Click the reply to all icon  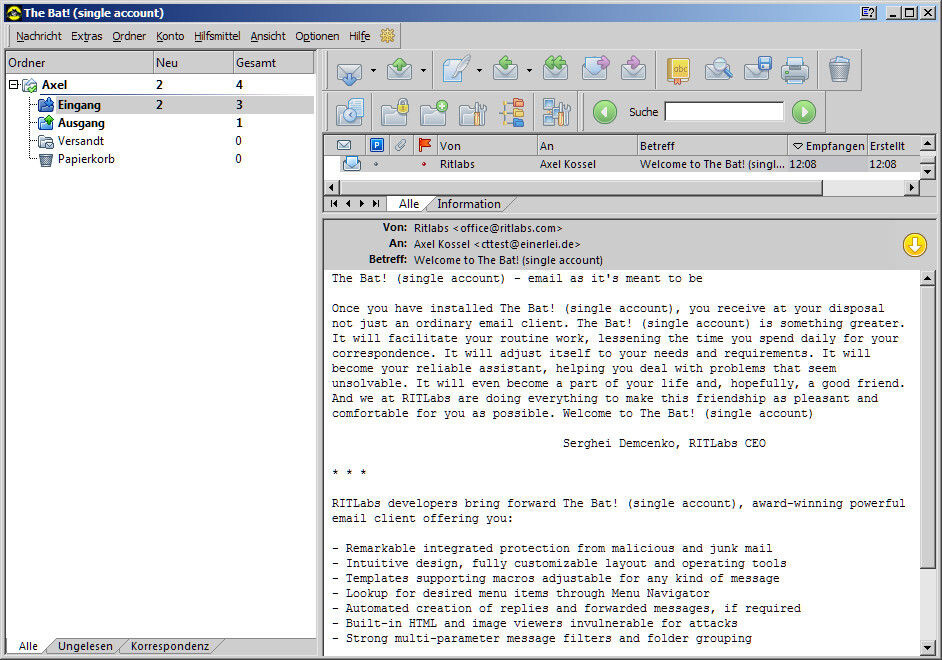(556, 70)
